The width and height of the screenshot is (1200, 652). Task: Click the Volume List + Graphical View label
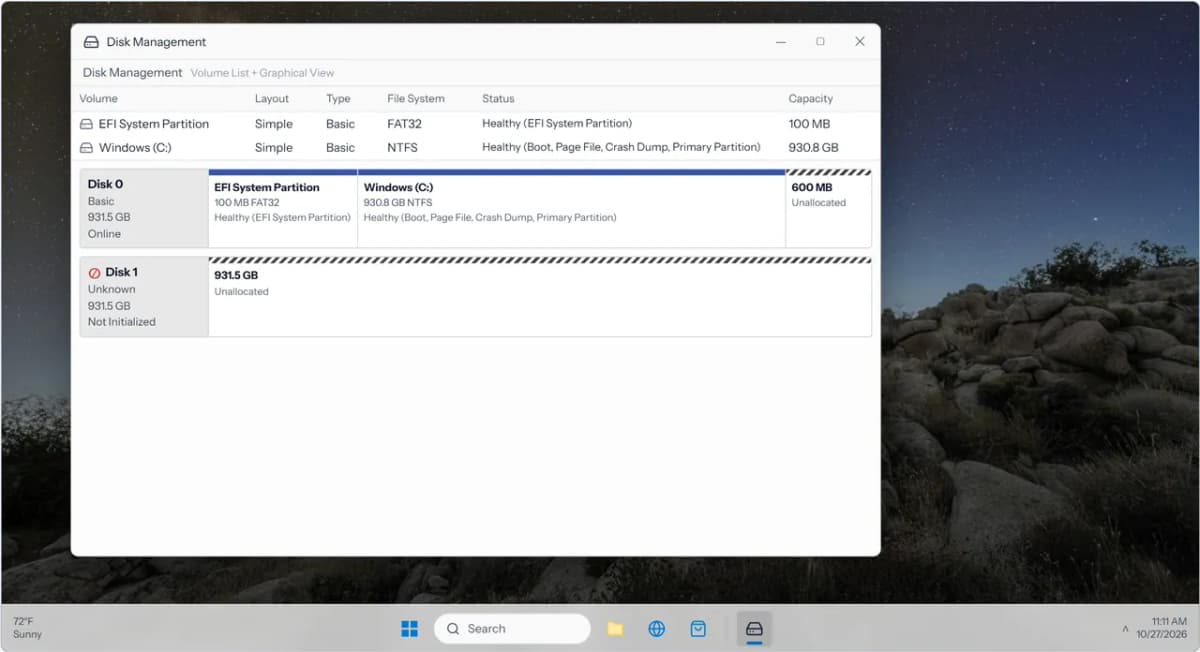263,73
